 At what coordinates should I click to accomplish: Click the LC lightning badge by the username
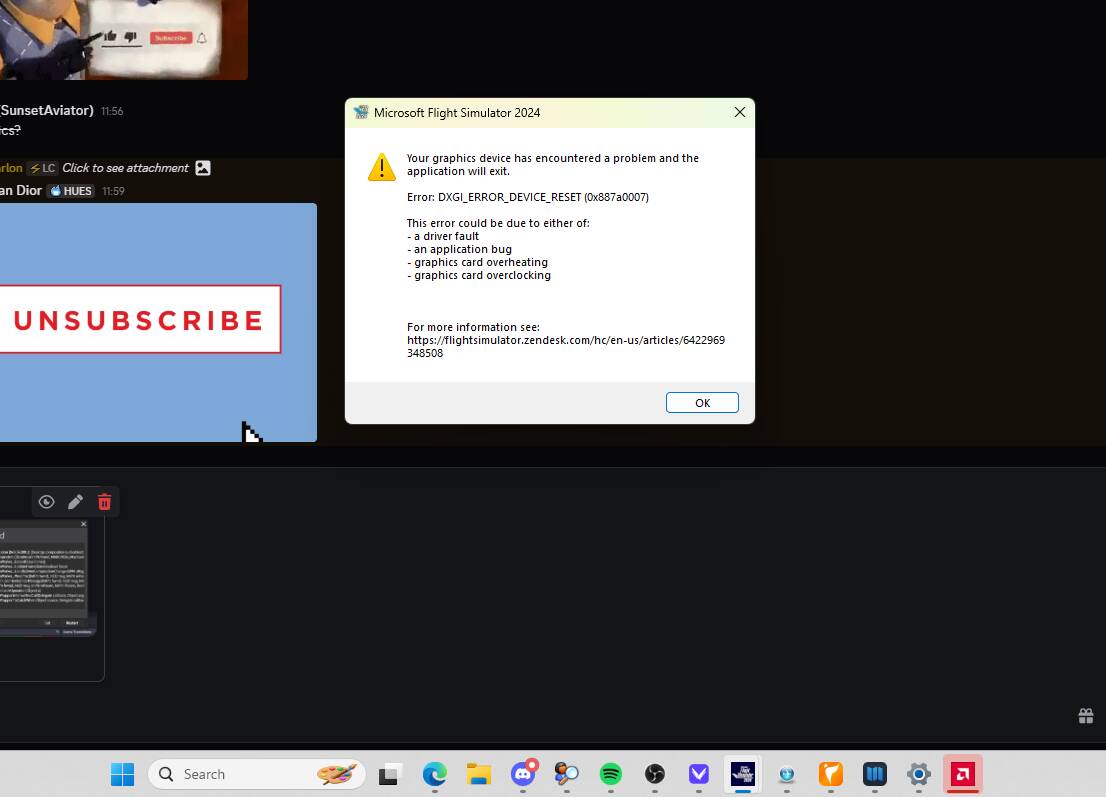pyautogui.click(x=42, y=167)
